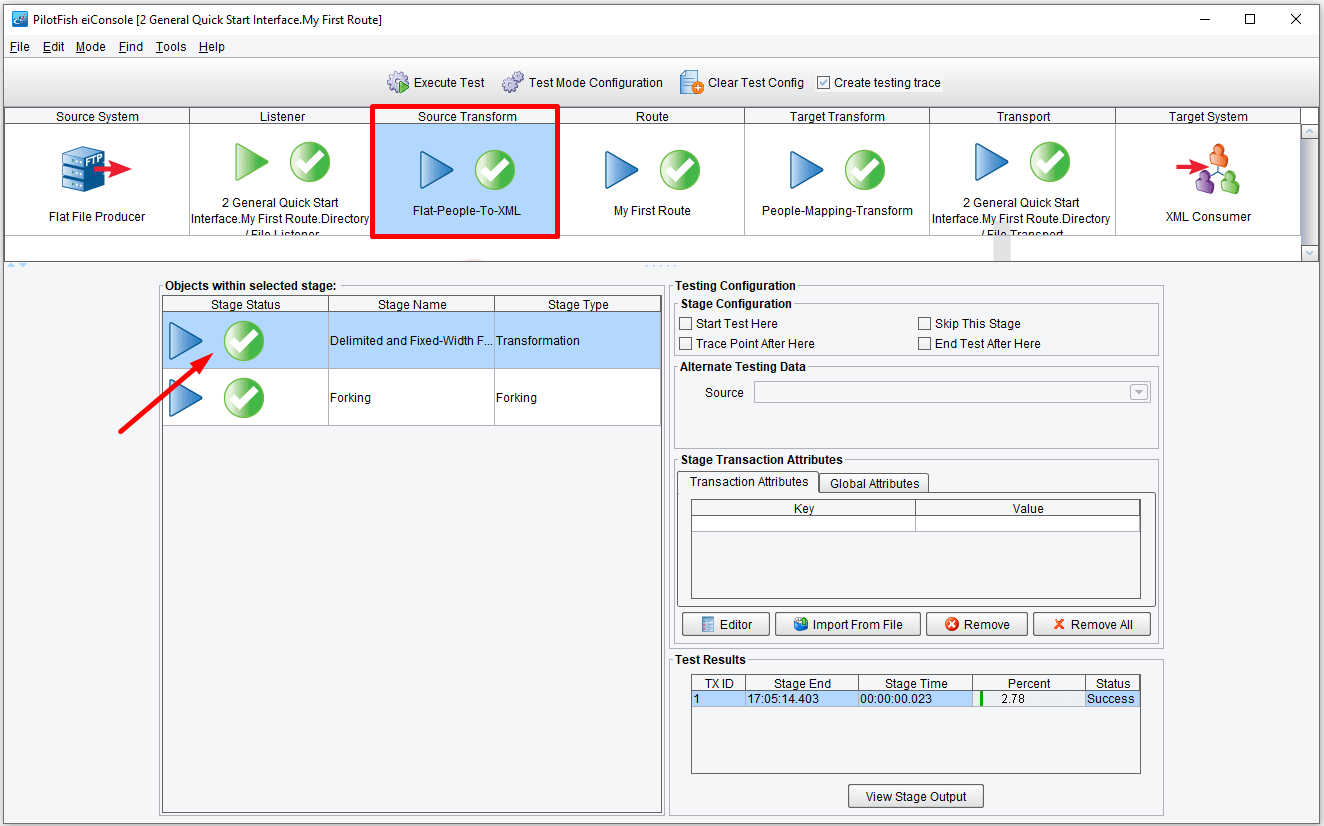Select the Transformation stage type cell
Image resolution: width=1324 pixels, height=826 pixels.
pyautogui.click(x=578, y=341)
